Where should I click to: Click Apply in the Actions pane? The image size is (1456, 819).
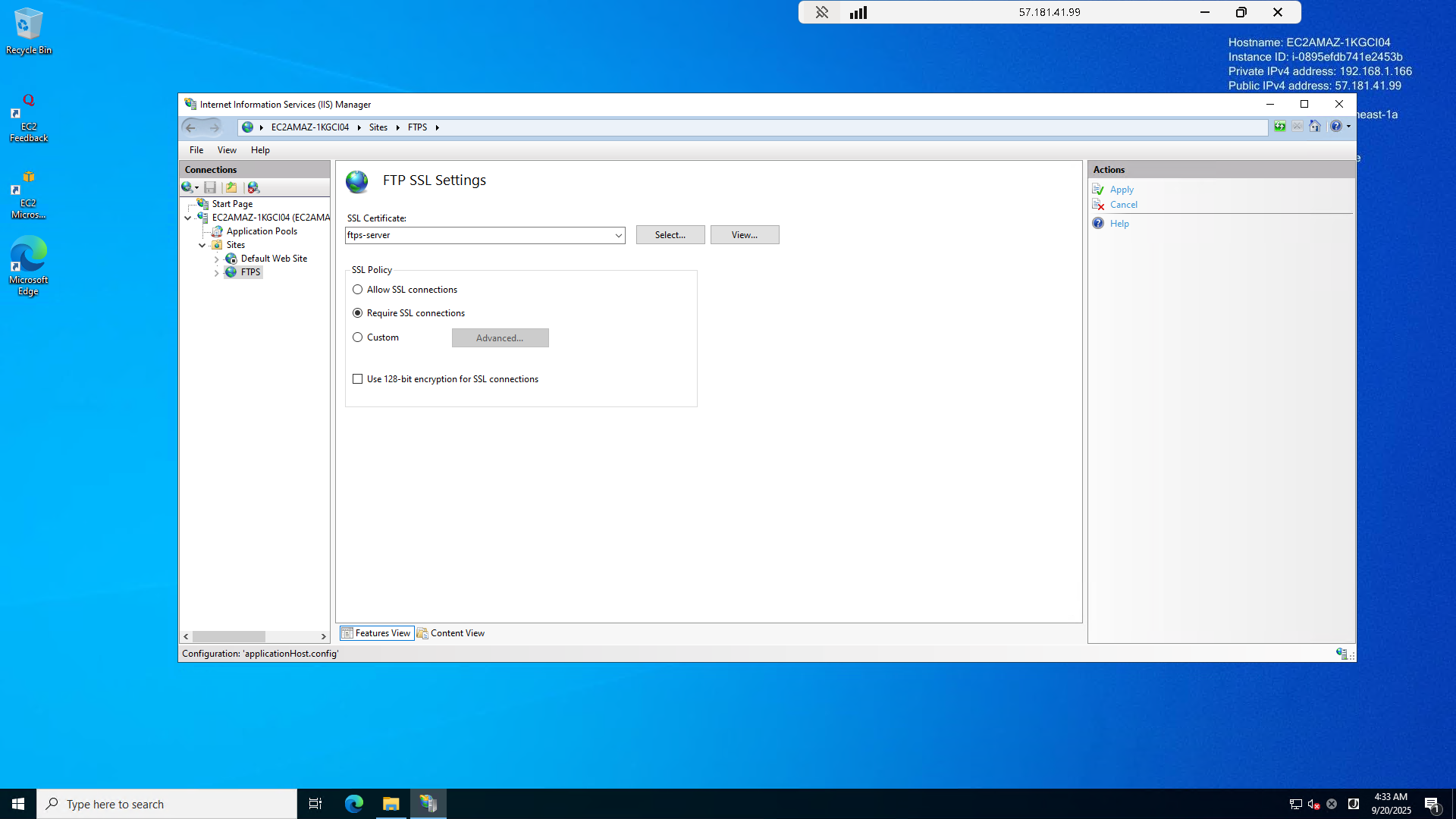(1122, 190)
